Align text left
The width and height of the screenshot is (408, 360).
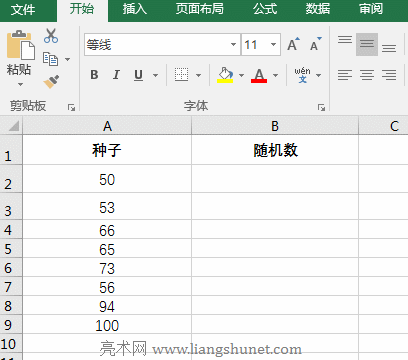tap(345, 75)
